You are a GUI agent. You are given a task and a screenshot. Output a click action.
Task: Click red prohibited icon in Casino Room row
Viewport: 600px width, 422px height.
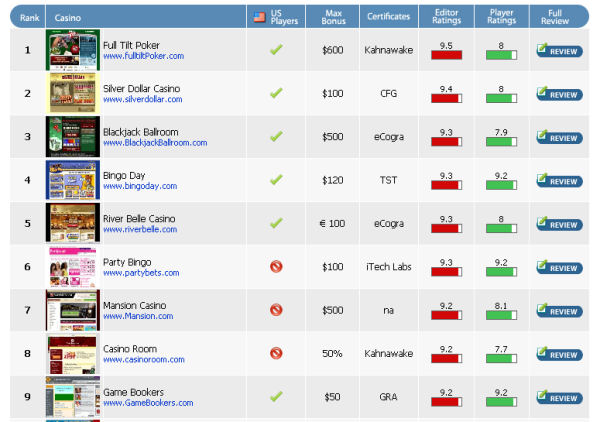276,353
